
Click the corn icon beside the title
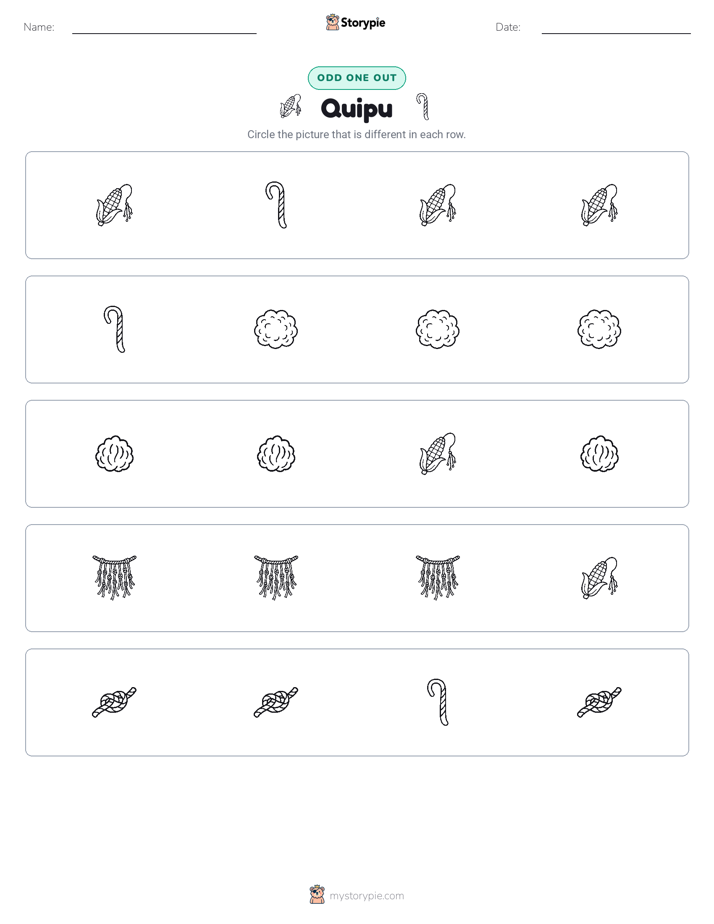point(291,107)
